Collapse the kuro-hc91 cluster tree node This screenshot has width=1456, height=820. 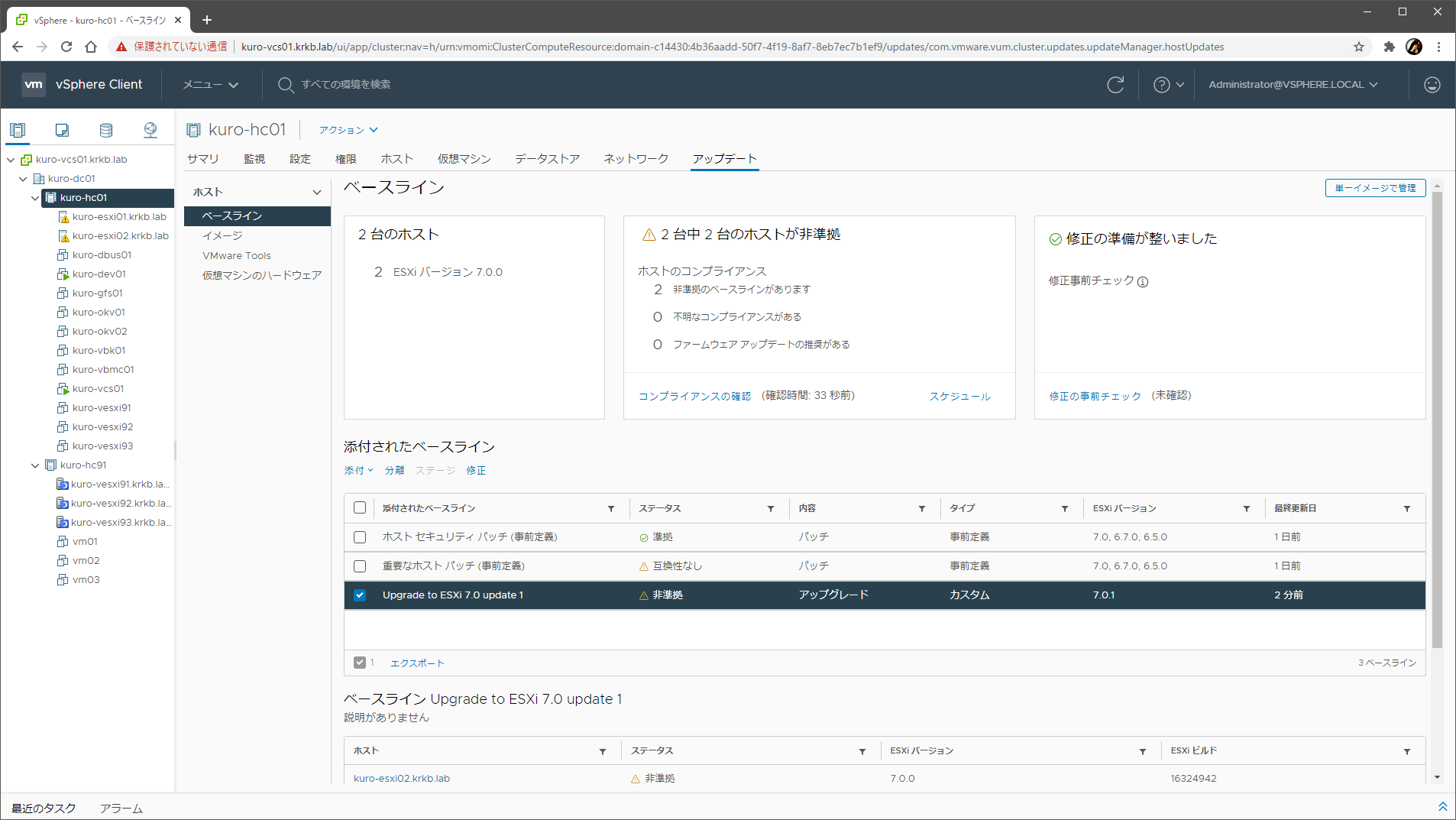pyautogui.click(x=35, y=465)
